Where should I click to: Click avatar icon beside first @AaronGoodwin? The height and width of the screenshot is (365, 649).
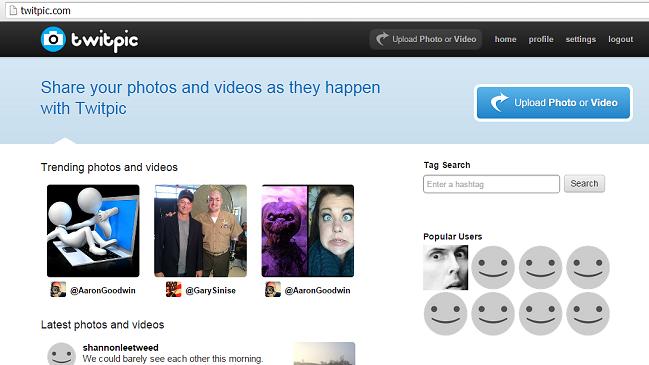coord(58,290)
